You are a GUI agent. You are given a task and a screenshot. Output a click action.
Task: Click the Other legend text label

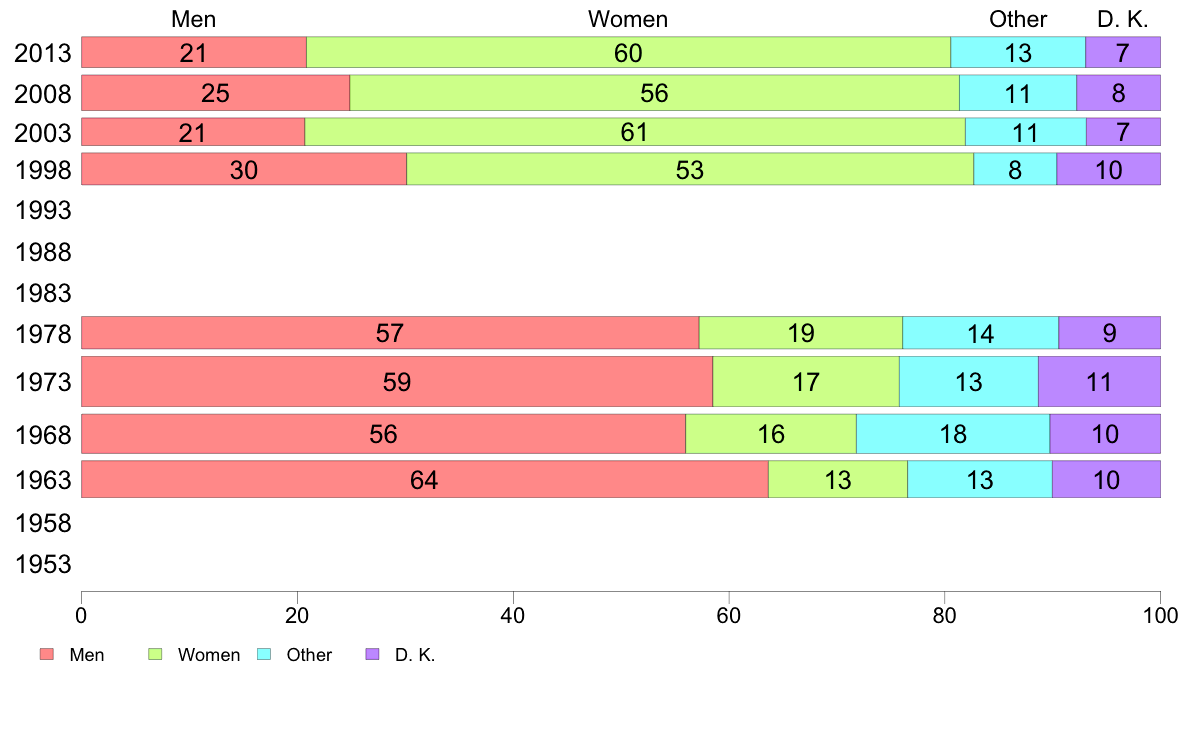309,655
